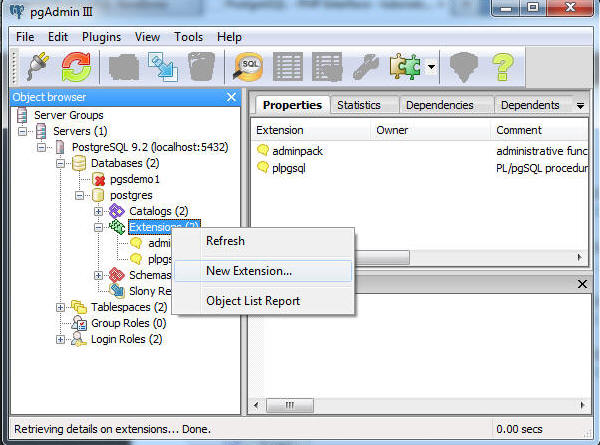600x445 pixels.
Task: Click the create new object toolbar icon
Action: [163, 67]
